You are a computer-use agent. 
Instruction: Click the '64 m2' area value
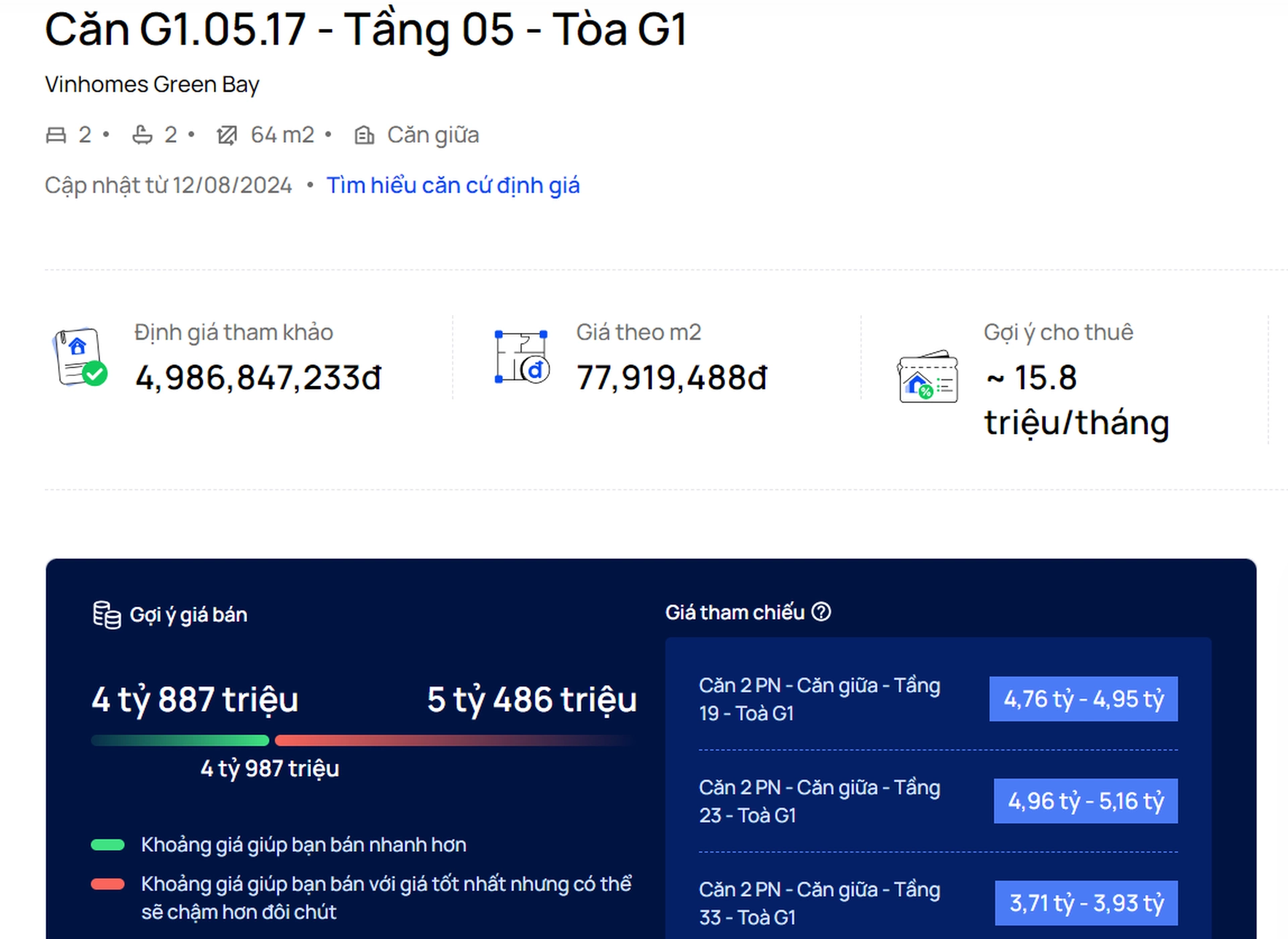[x=282, y=135]
